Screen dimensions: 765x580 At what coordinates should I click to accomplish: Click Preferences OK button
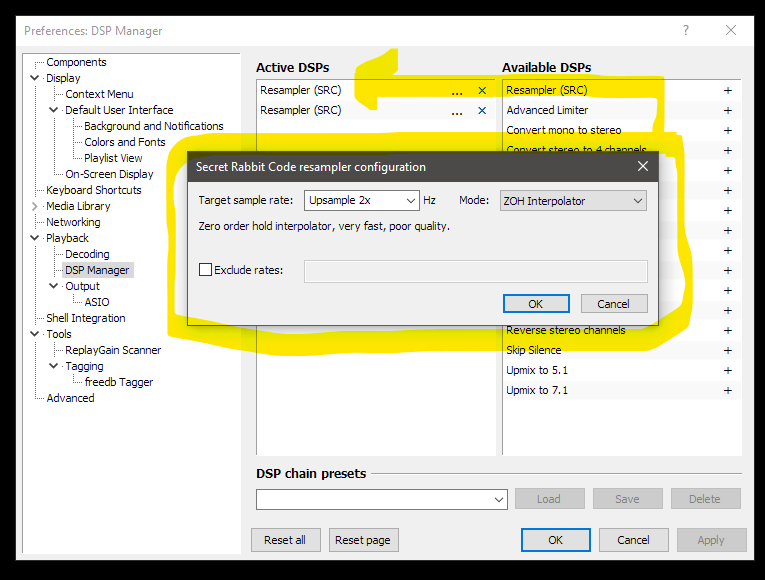click(x=556, y=540)
